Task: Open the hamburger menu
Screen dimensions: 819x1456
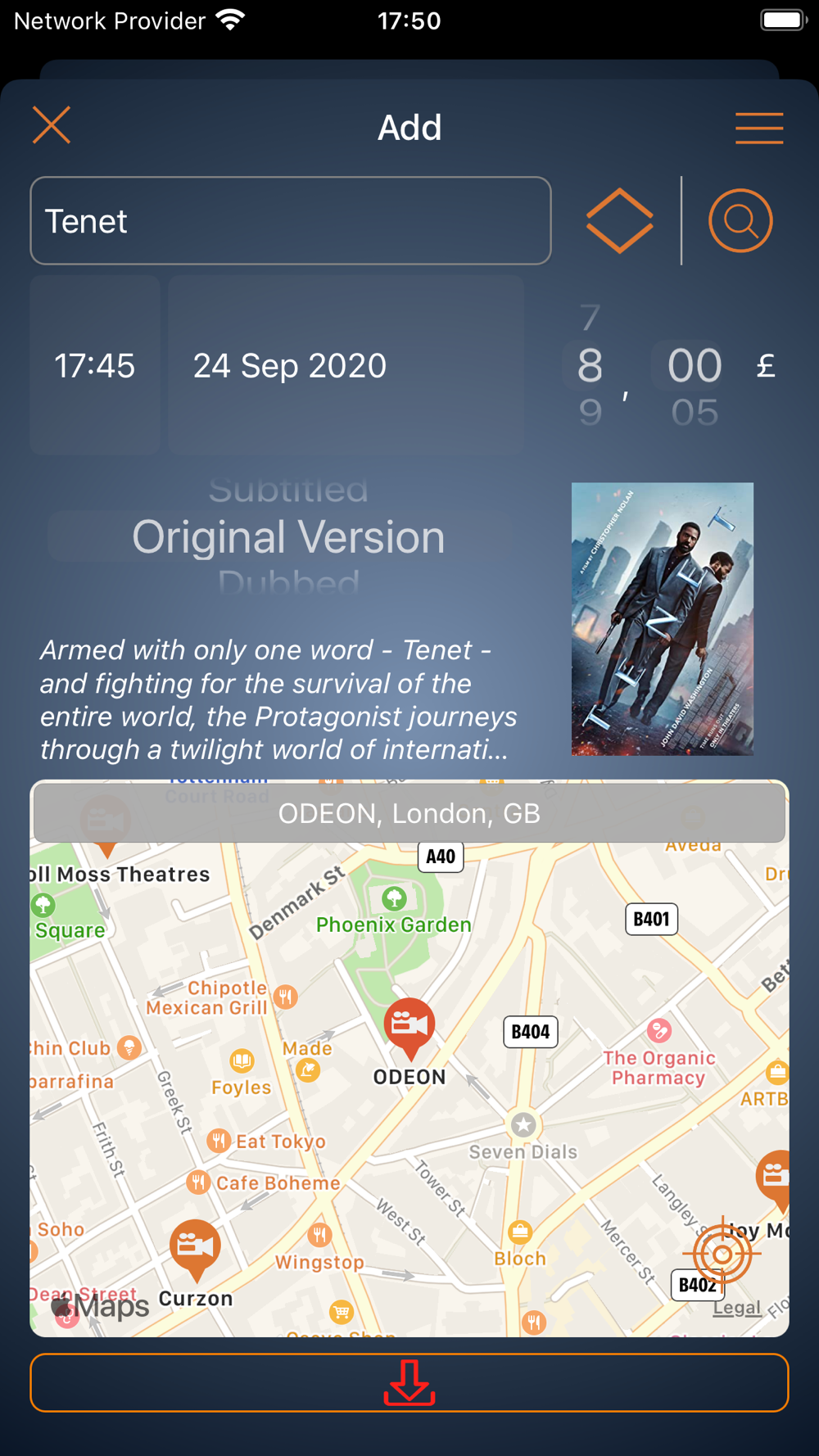Action: pos(759,128)
